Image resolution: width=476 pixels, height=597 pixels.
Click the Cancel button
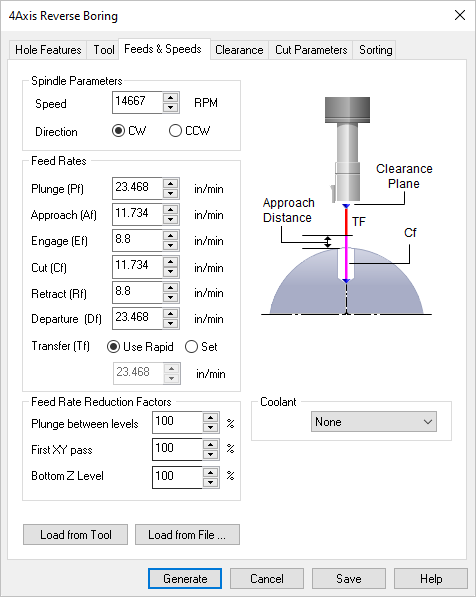267,579
